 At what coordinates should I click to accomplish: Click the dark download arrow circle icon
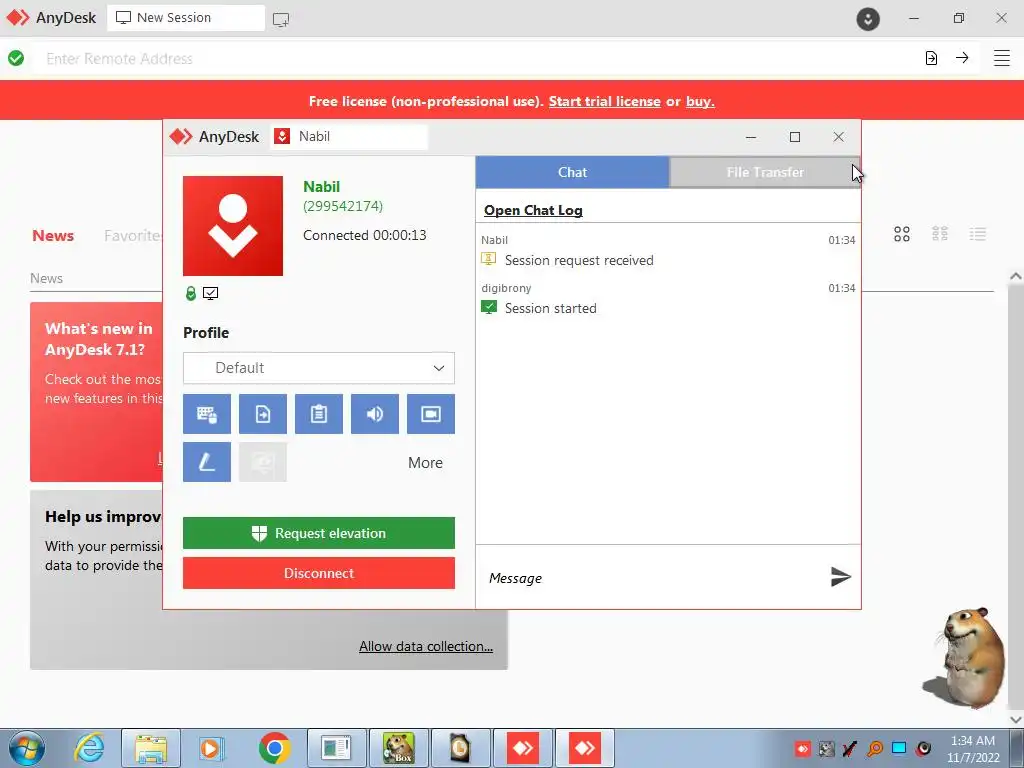pyautogui.click(x=868, y=19)
